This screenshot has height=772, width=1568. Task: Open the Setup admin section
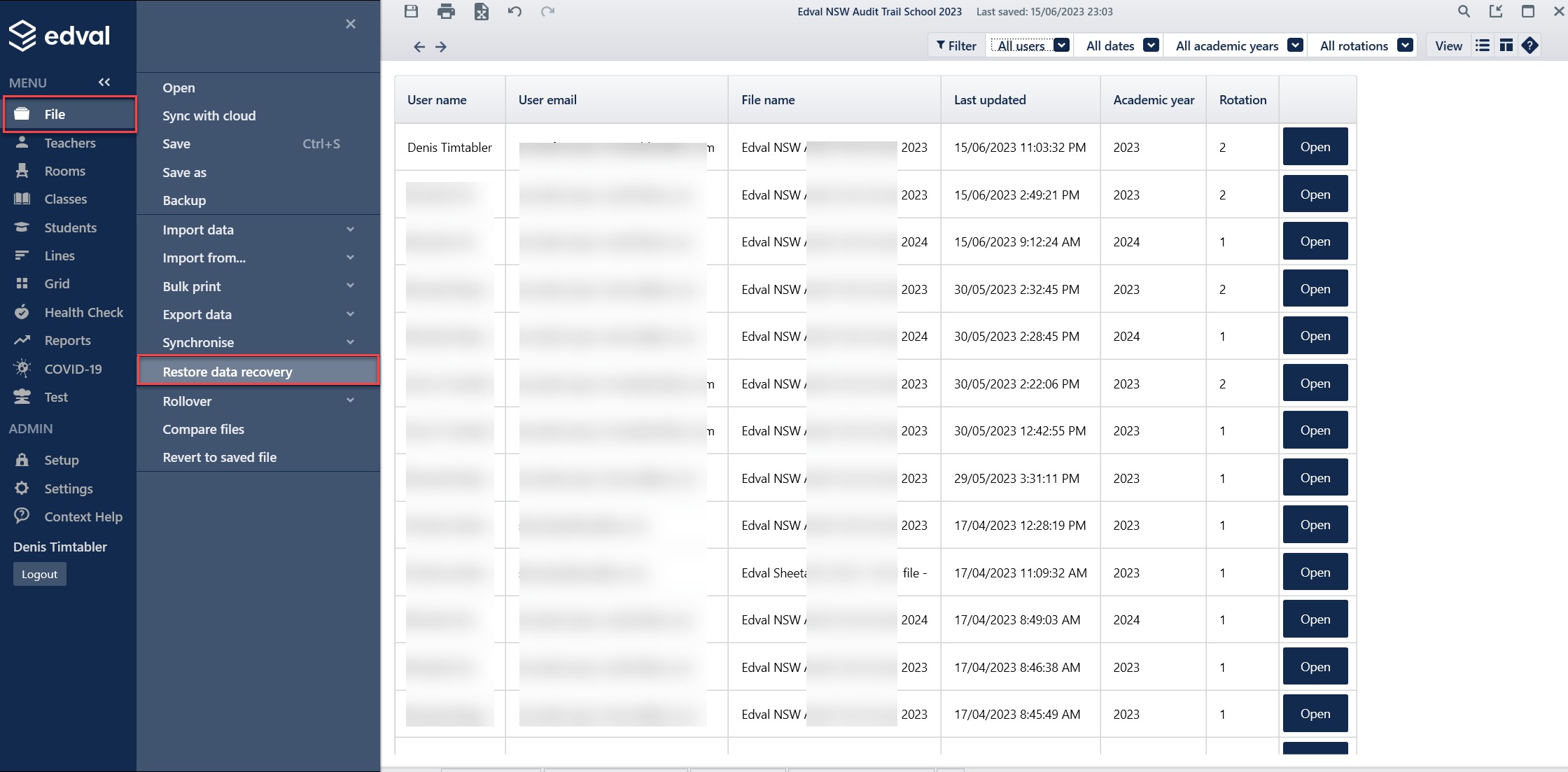tap(62, 460)
